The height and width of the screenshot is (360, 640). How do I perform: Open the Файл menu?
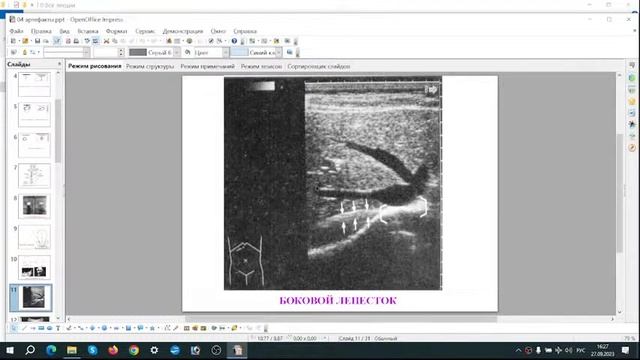click(x=16, y=31)
